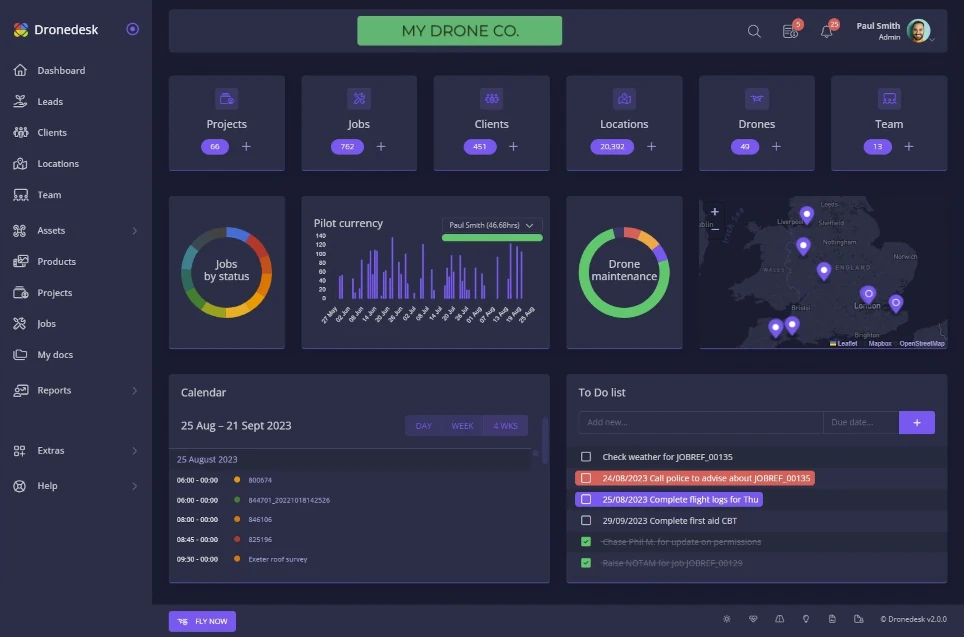Screen dimensions: 964x637
Task: Click the Dronedesk logo icon
Action: (21, 30)
